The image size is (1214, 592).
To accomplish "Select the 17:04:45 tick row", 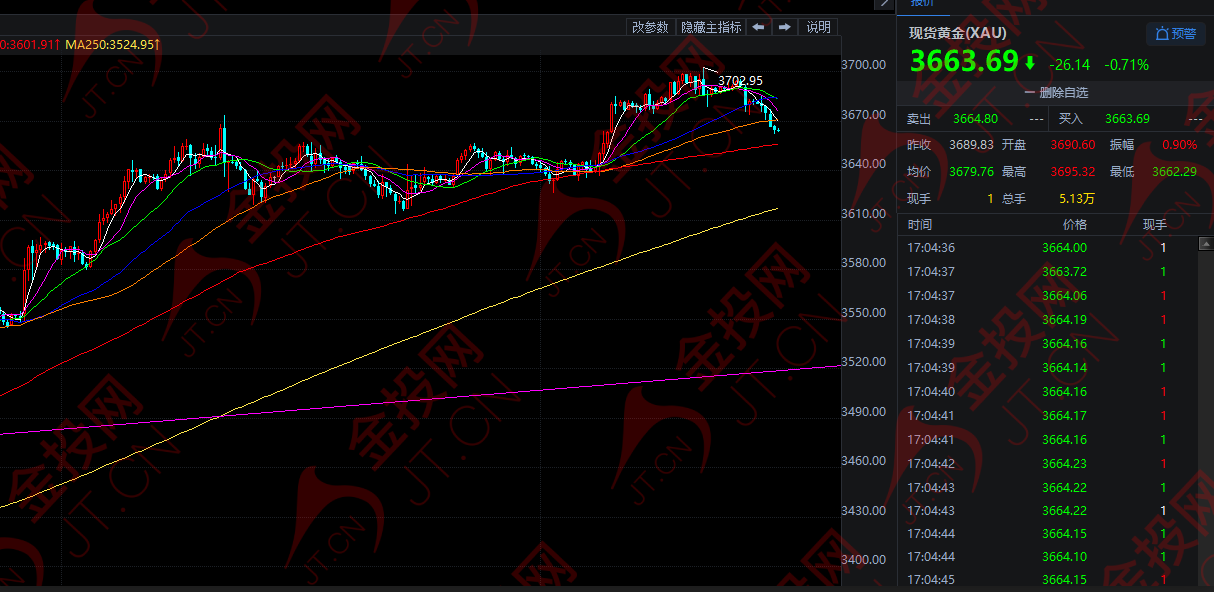I will 1047,580.
